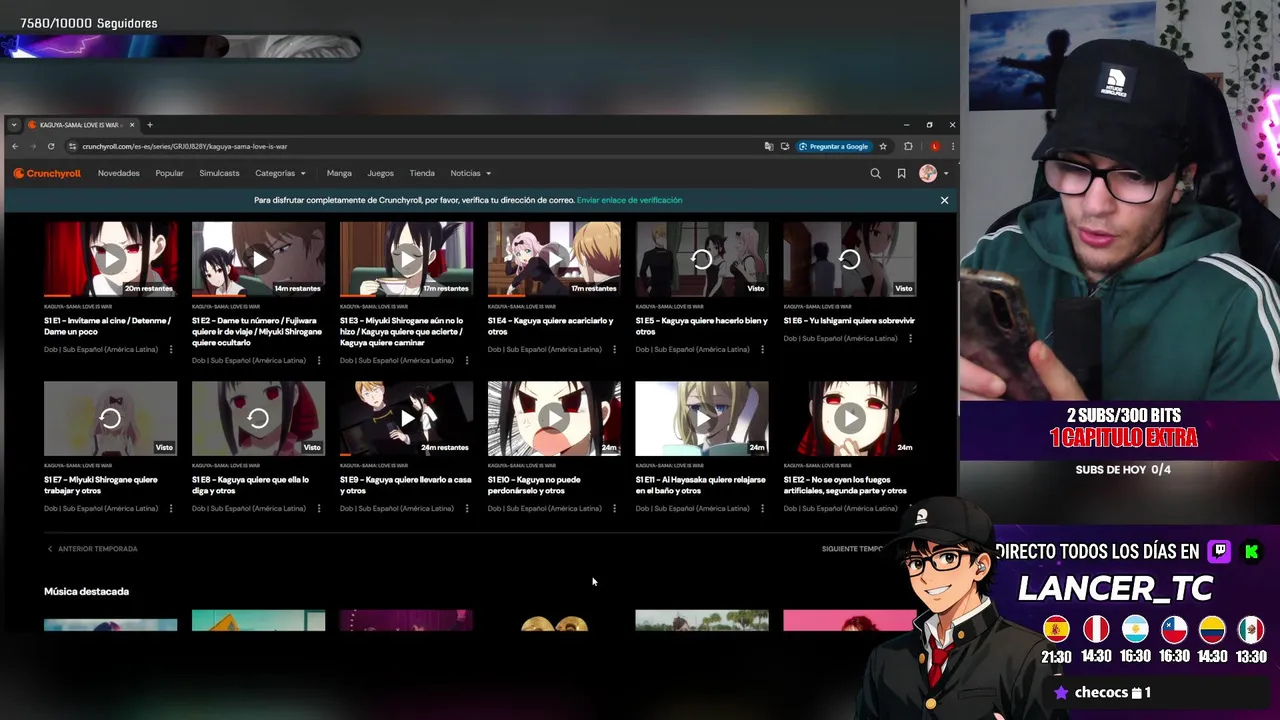Open the title S1 E4 Kaguya quiere acariciarlo

pos(551,326)
